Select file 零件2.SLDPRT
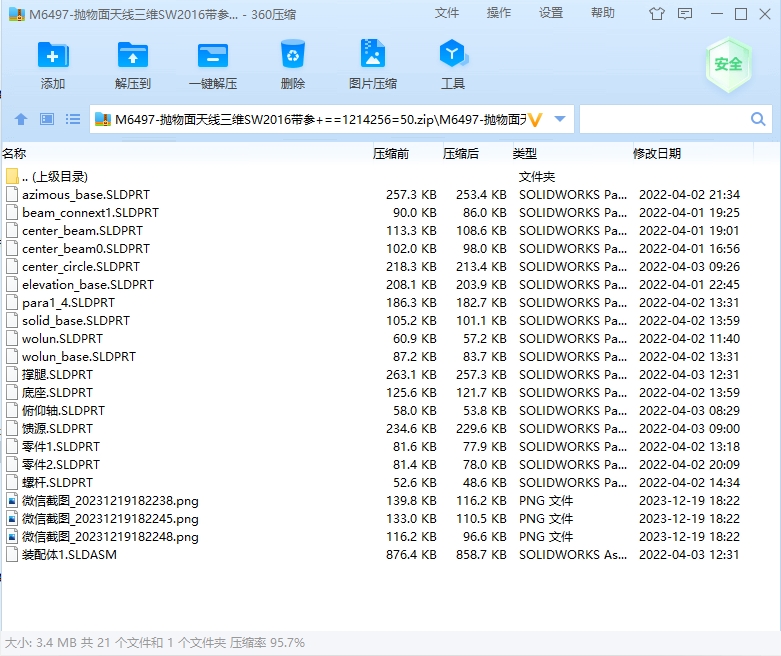 (x=61, y=464)
